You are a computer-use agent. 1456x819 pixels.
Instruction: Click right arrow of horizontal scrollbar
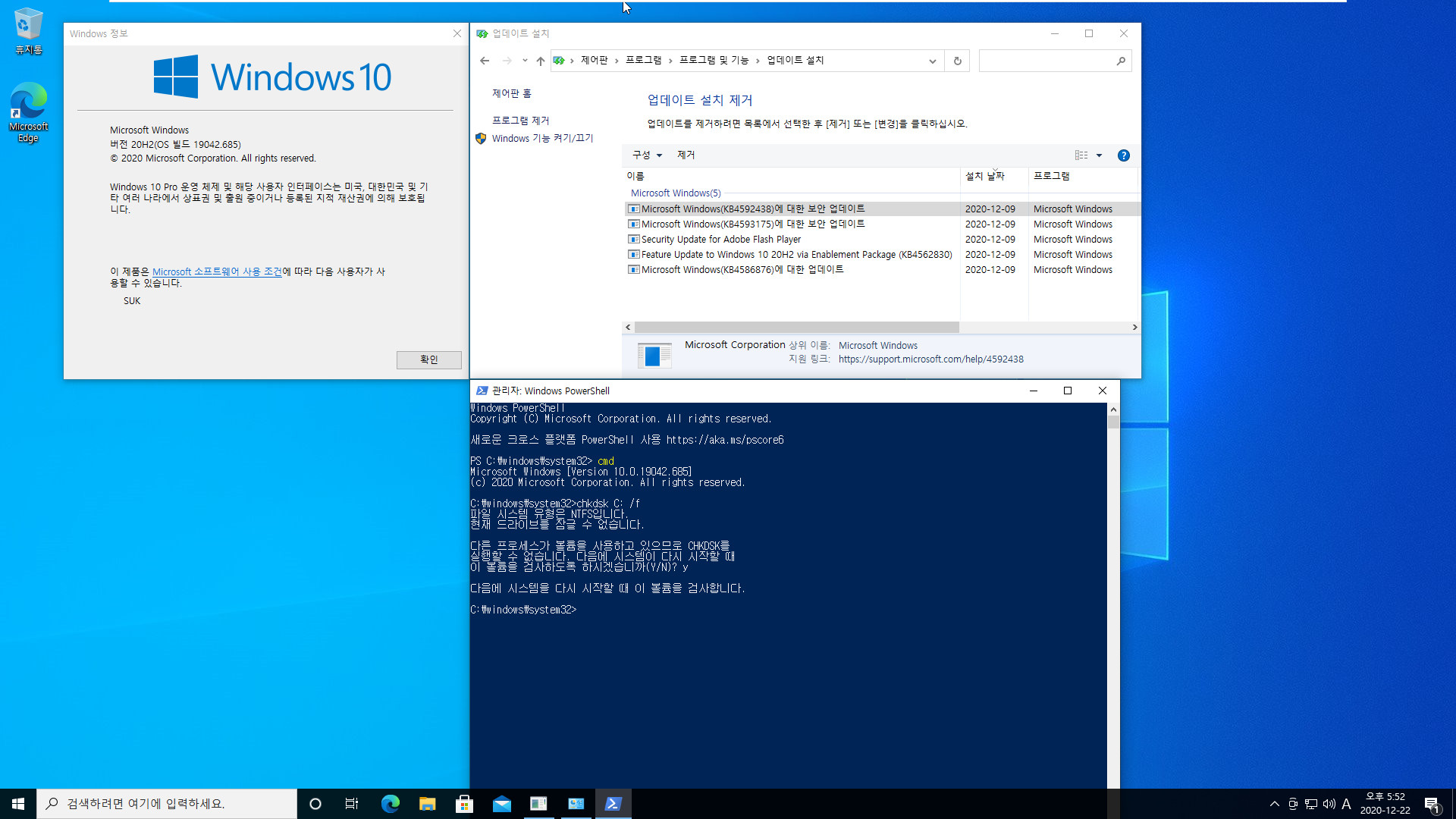1134,328
